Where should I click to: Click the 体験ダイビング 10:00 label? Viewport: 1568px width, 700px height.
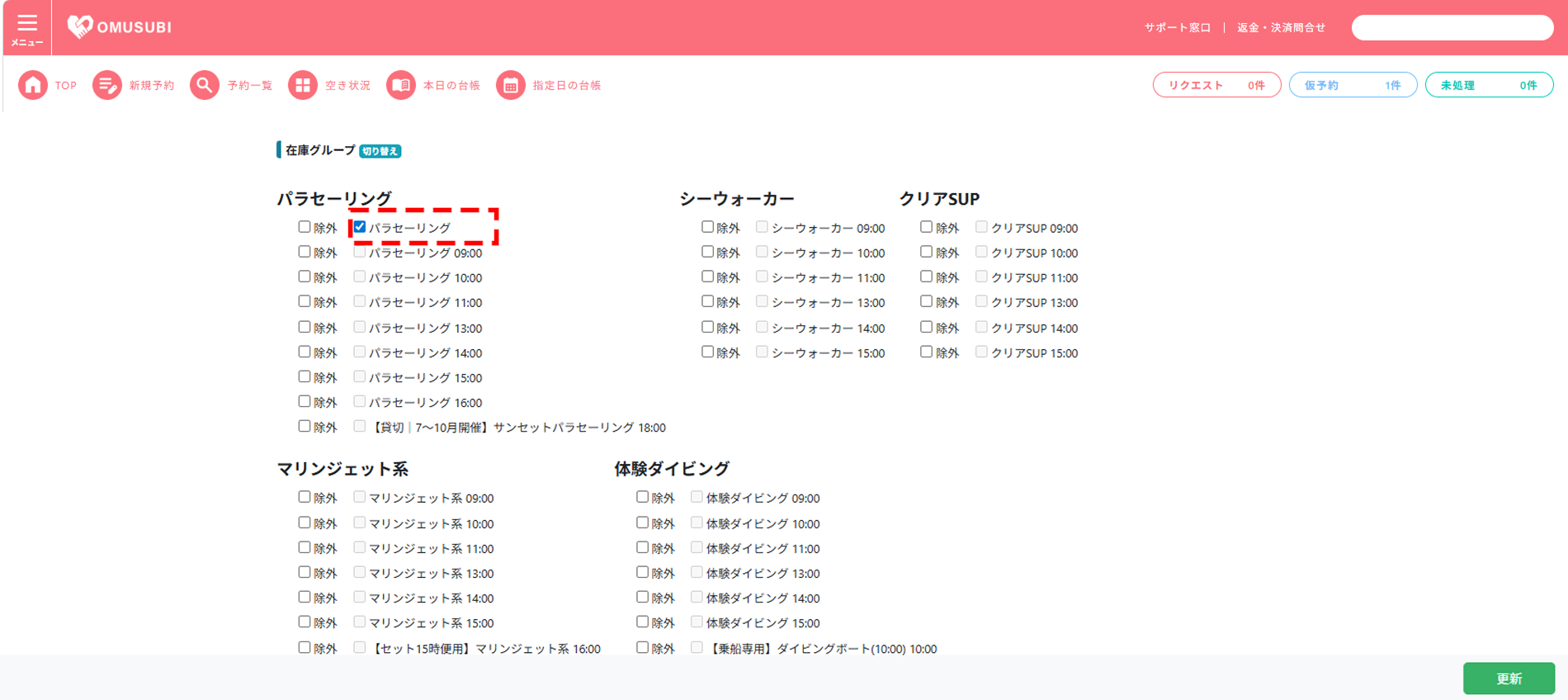coord(763,524)
